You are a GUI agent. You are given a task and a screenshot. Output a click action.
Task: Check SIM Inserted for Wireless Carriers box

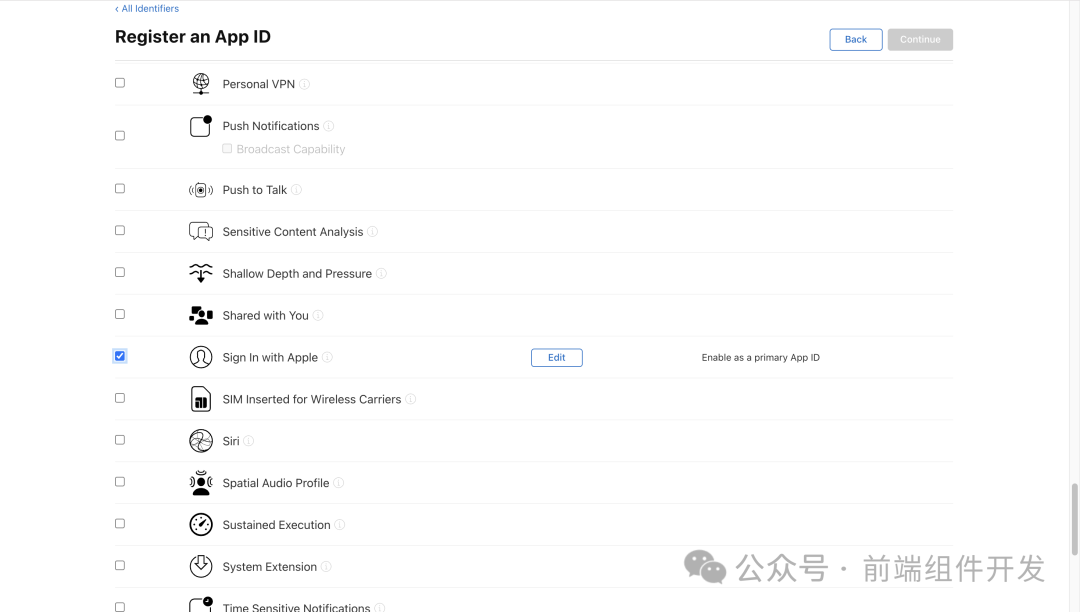tap(120, 398)
